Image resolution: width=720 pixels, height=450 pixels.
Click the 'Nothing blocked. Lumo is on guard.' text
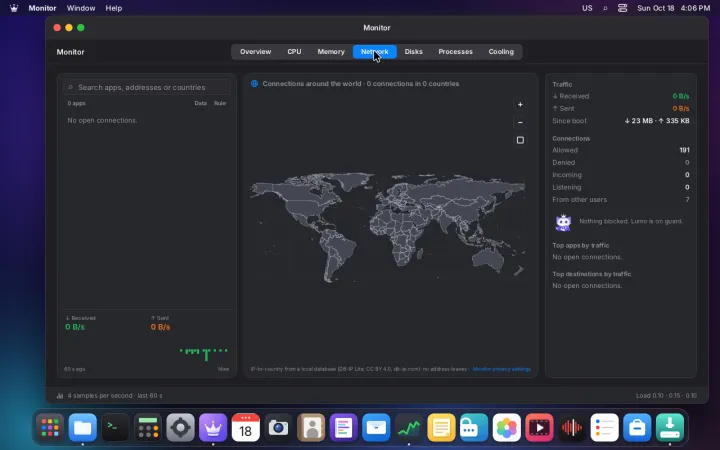point(631,221)
